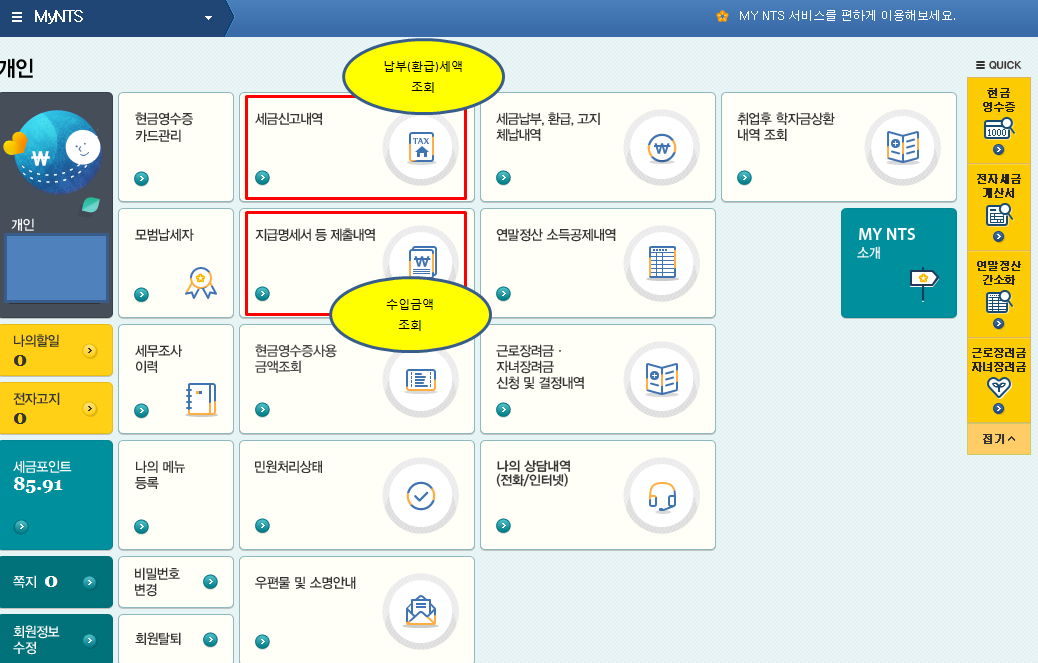Click the 연말정산 소득공제내역 table icon
1038x663 pixels.
point(661,263)
